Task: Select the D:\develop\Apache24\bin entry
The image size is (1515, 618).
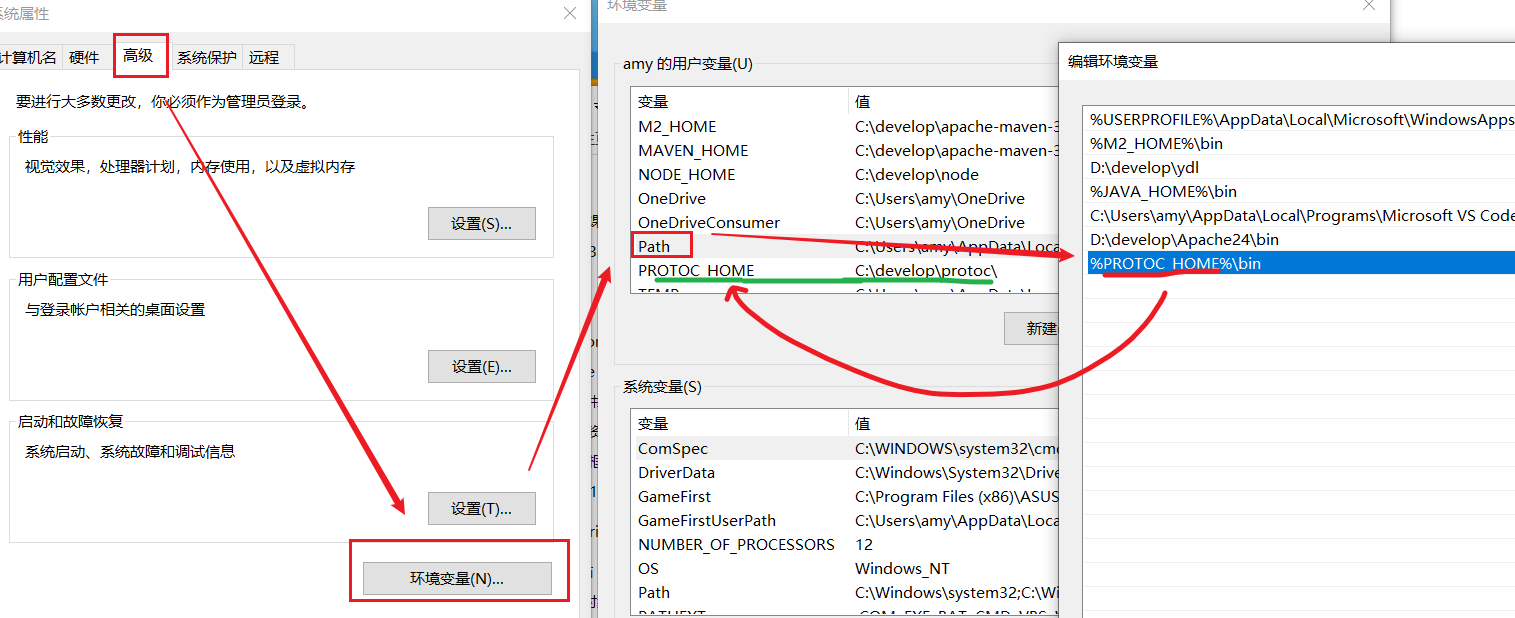Action: click(1300, 239)
